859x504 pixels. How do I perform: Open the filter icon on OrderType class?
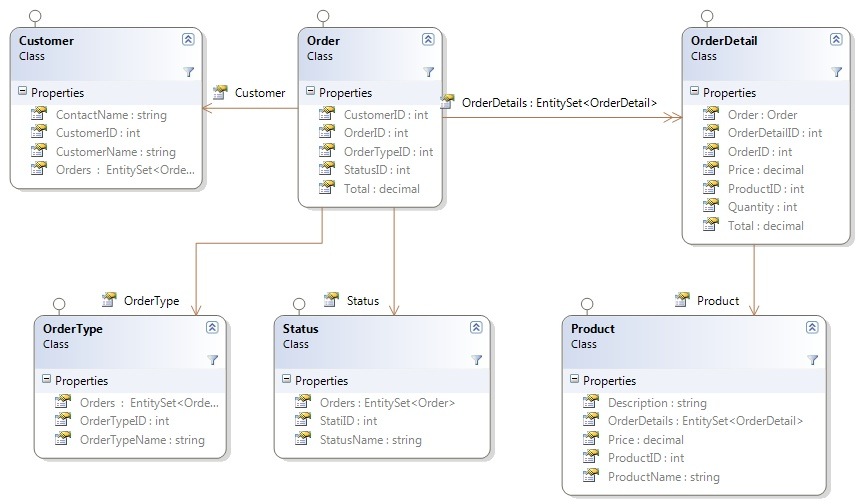click(213, 360)
